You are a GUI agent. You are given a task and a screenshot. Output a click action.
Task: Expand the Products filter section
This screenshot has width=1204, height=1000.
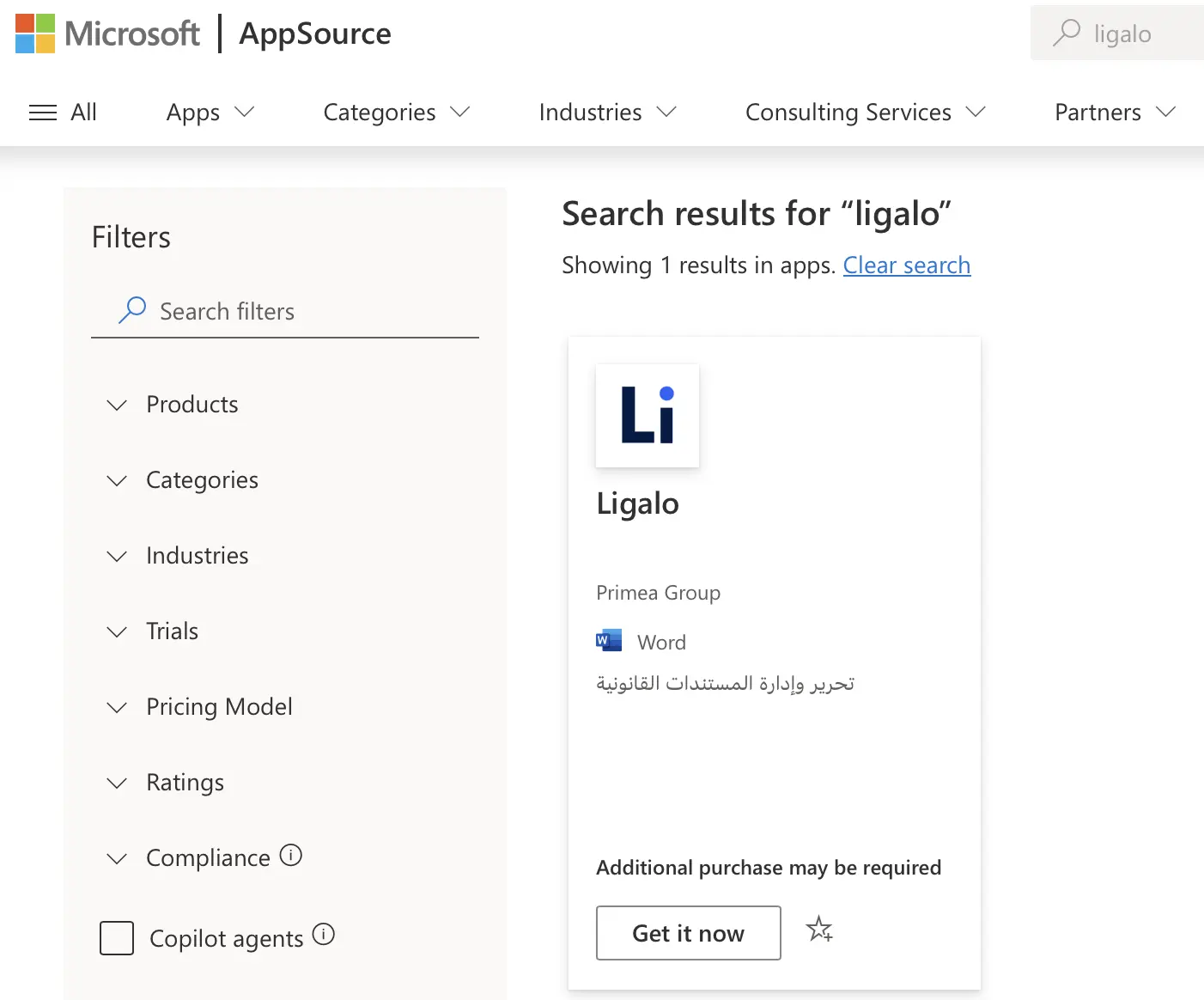pos(192,405)
